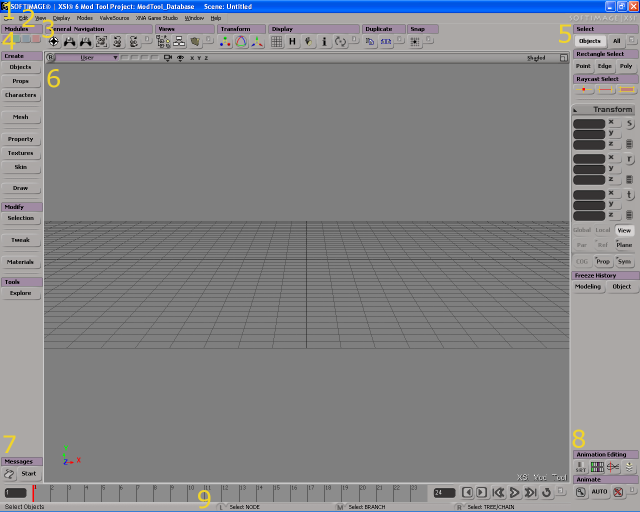
Task: Click the third Views toolbar icon
Action: [195, 42]
